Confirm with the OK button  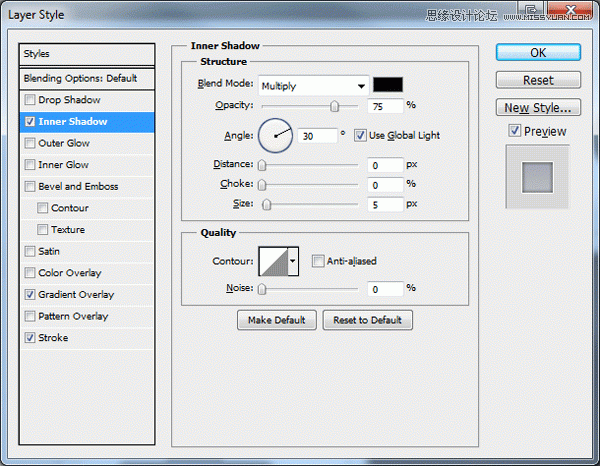point(538,52)
